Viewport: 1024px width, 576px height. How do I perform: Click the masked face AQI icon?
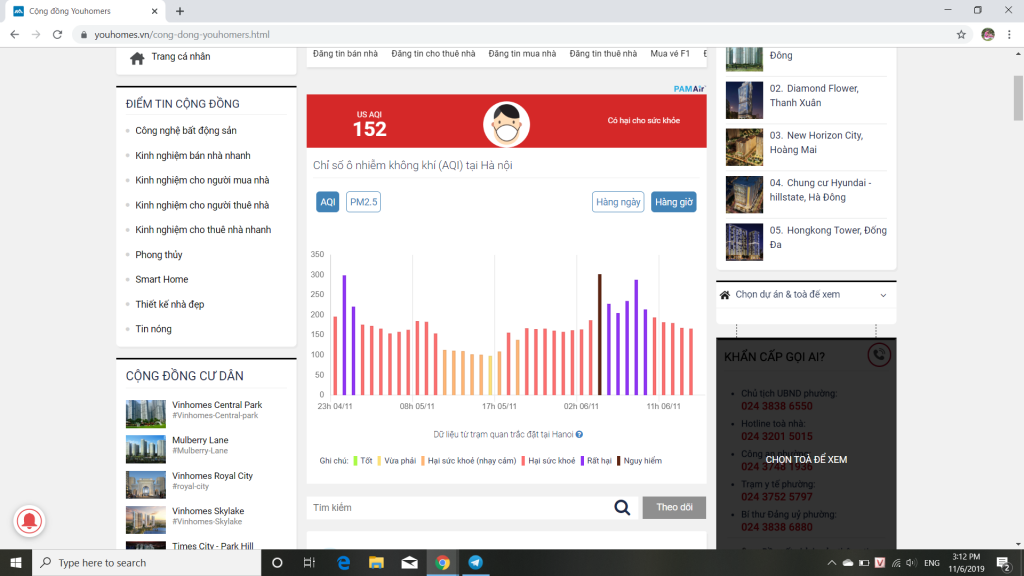pyautogui.click(x=506, y=124)
